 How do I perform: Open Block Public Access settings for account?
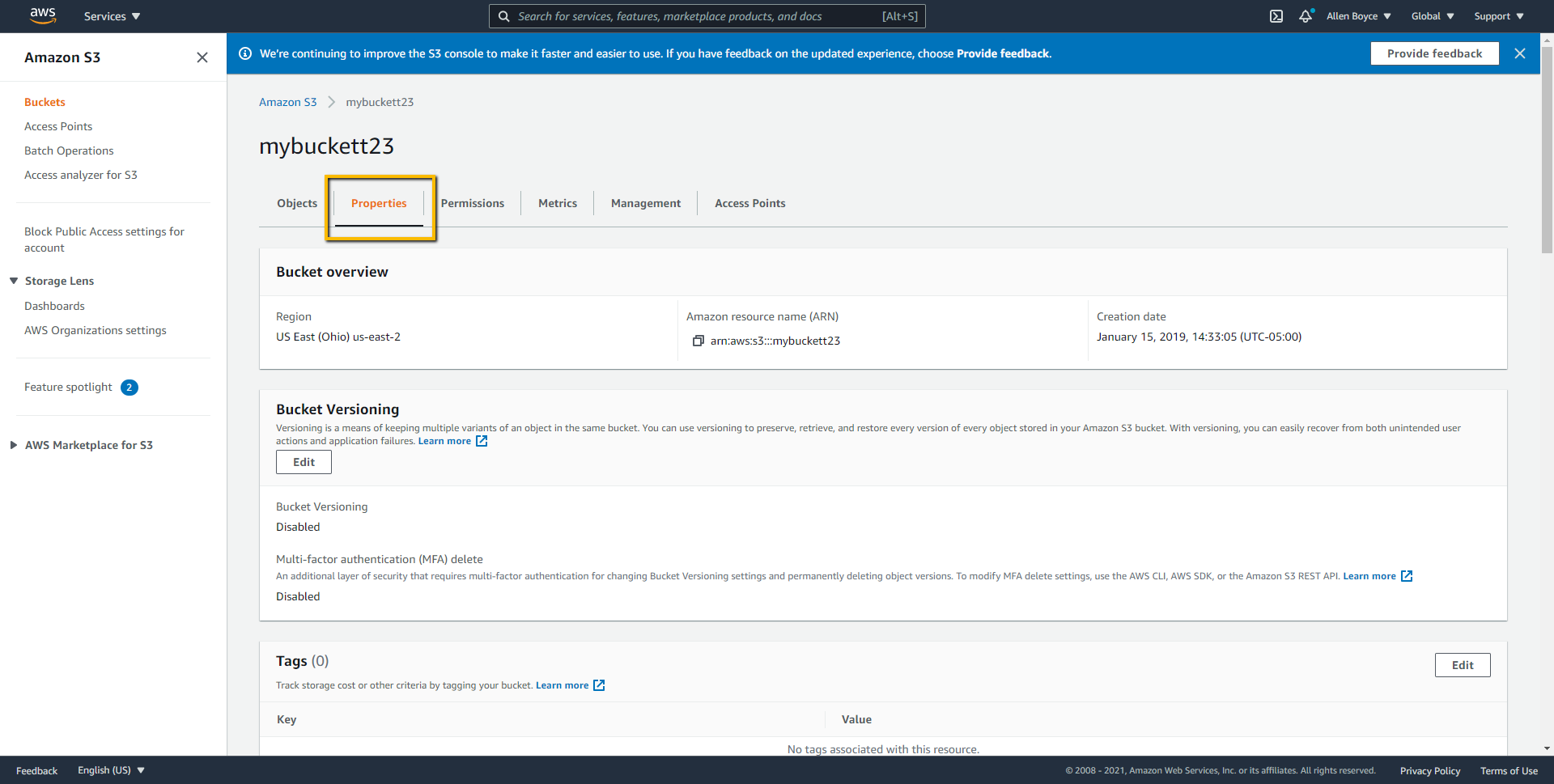click(104, 239)
